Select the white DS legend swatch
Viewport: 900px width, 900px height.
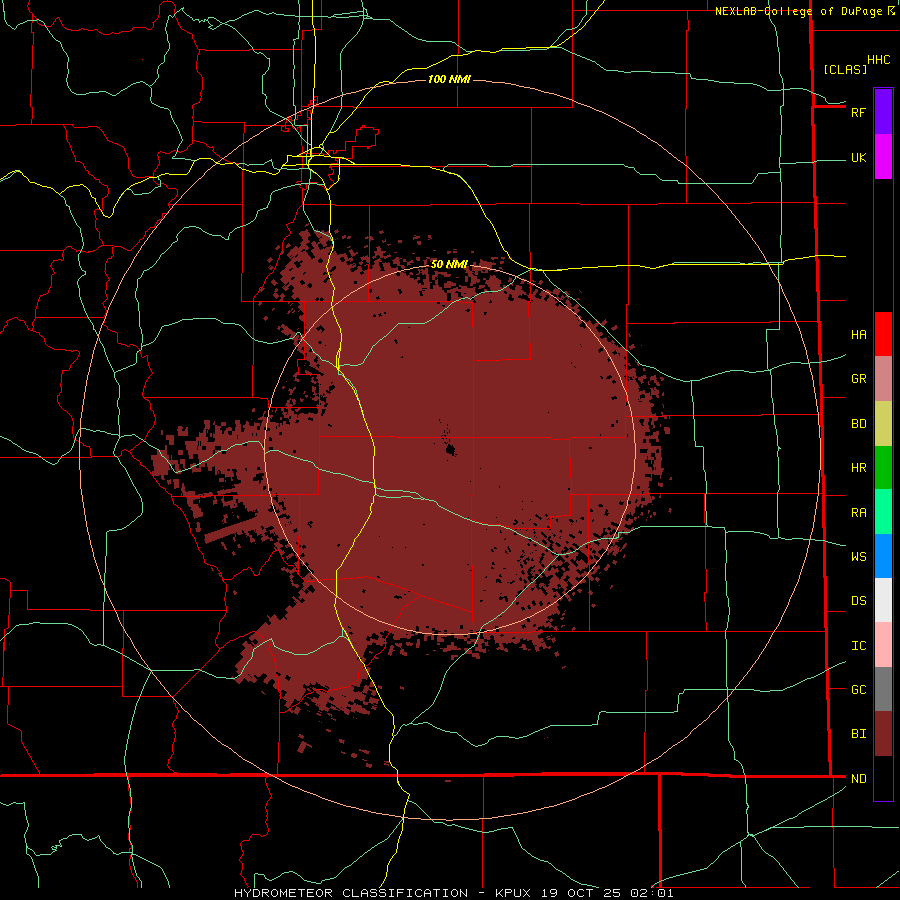click(x=883, y=600)
